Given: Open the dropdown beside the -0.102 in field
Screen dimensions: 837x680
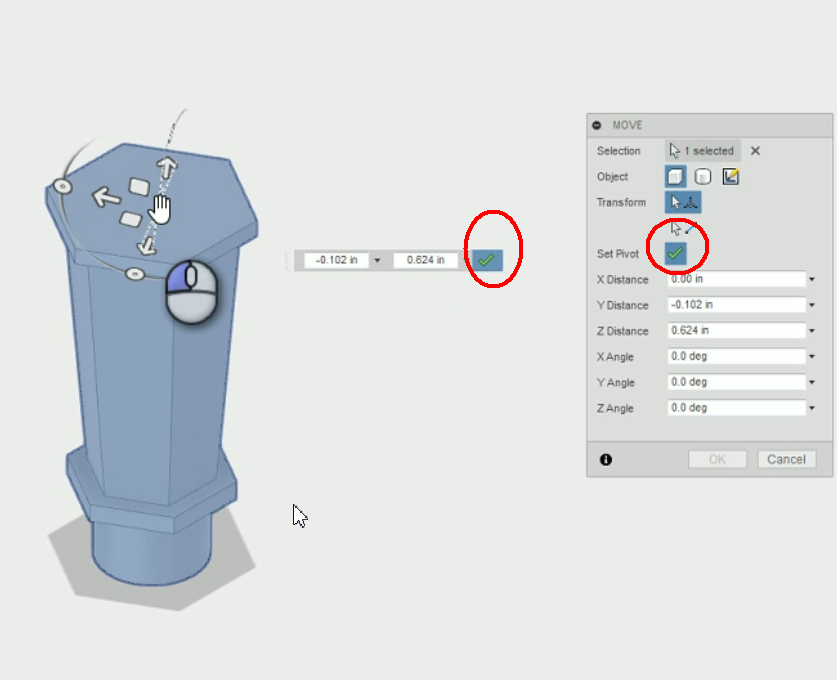Looking at the screenshot, I should 378,258.
